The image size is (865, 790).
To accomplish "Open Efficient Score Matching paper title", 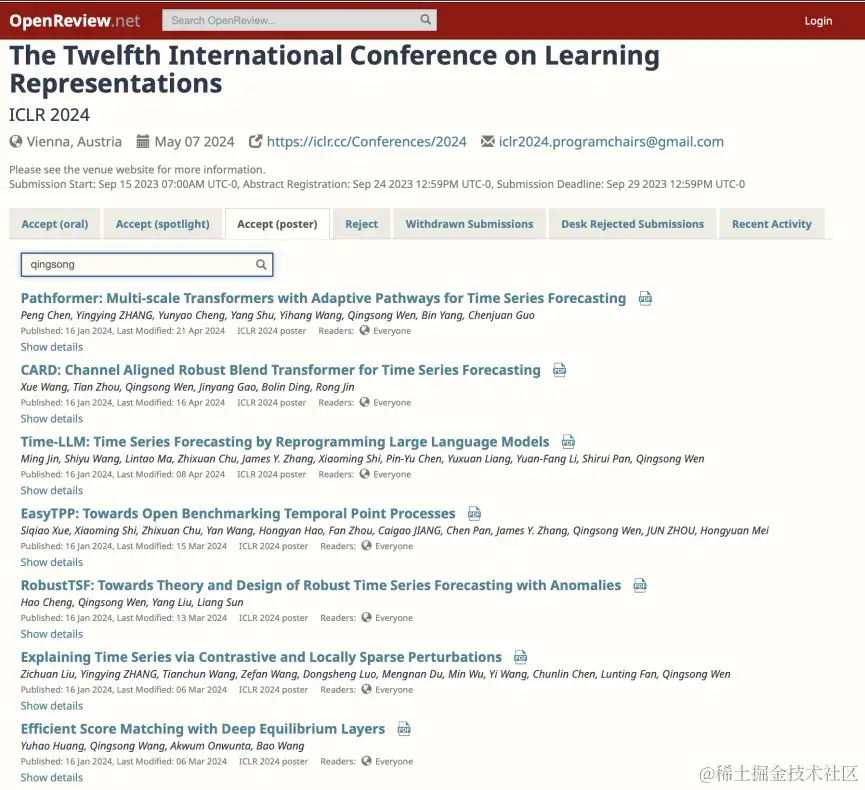I will [202, 729].
